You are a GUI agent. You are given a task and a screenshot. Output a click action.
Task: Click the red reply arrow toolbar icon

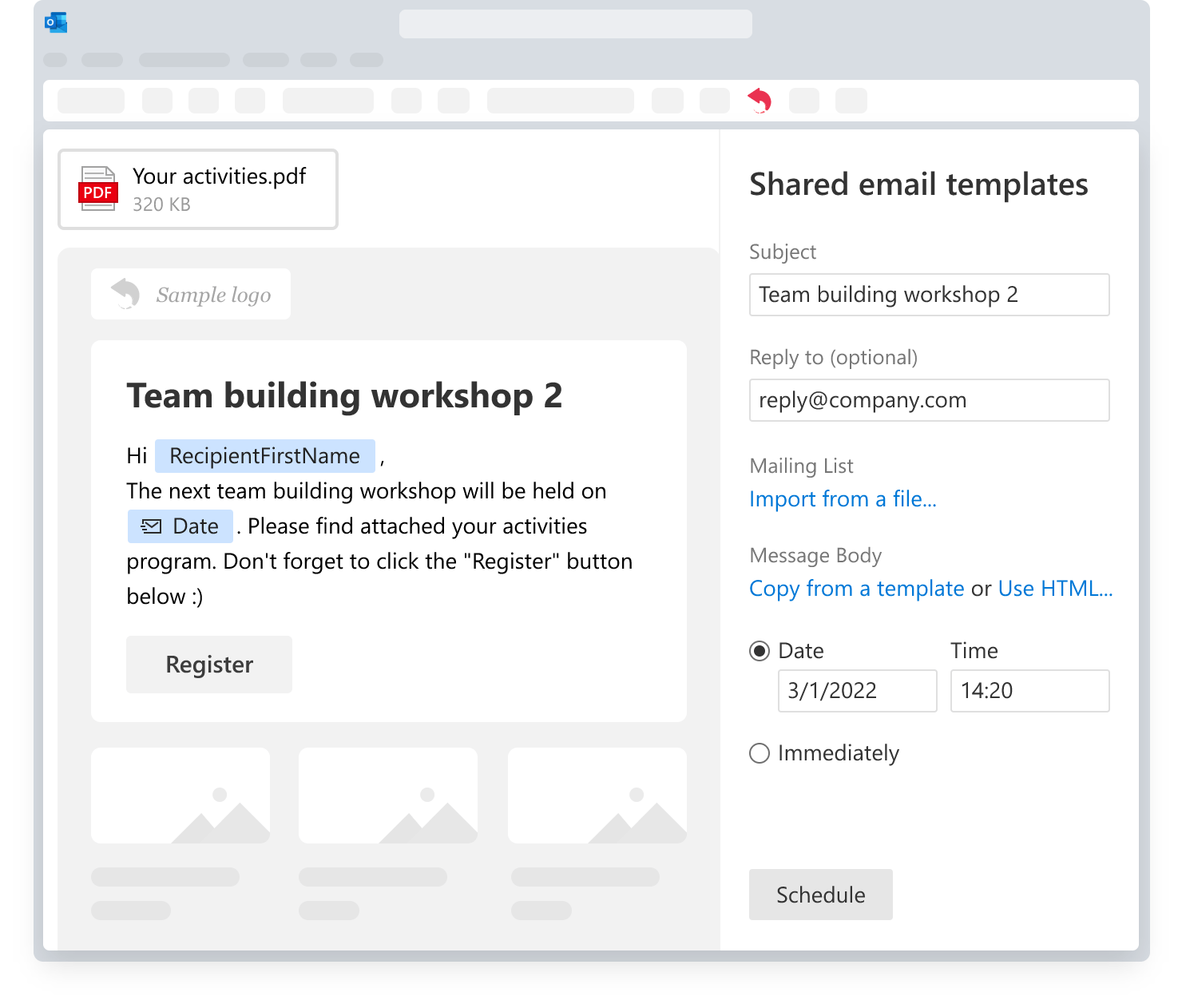(759, 101)
